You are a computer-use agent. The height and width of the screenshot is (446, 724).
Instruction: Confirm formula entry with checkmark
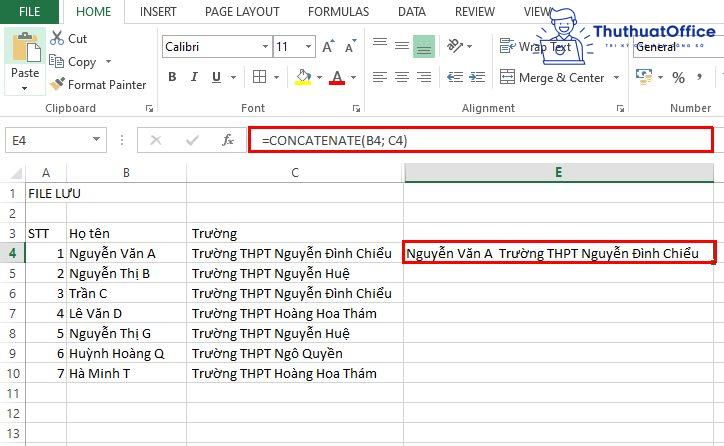(192, 140)
